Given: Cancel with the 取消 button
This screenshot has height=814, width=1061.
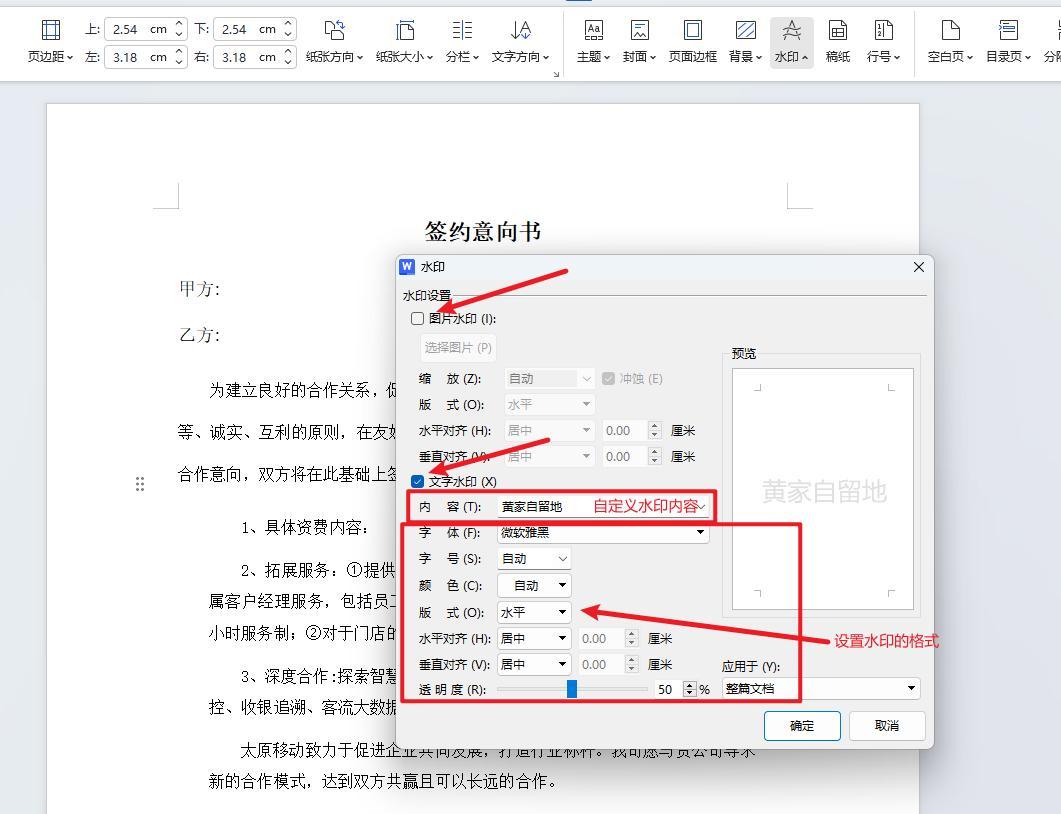Looking at the screenshot, I should [x=886, y=726].
